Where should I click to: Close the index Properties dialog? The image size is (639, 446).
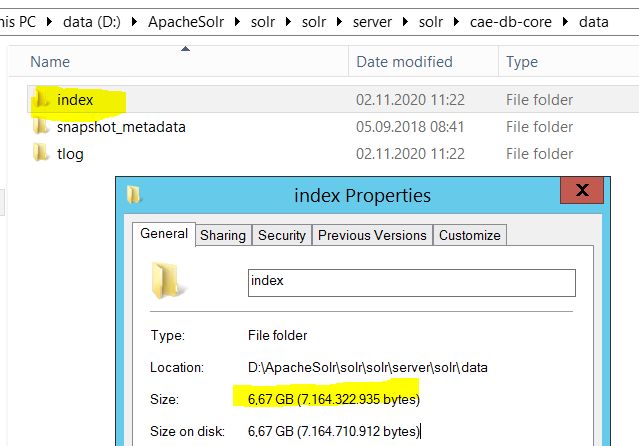pyautogui.click(x=582, y=190)
